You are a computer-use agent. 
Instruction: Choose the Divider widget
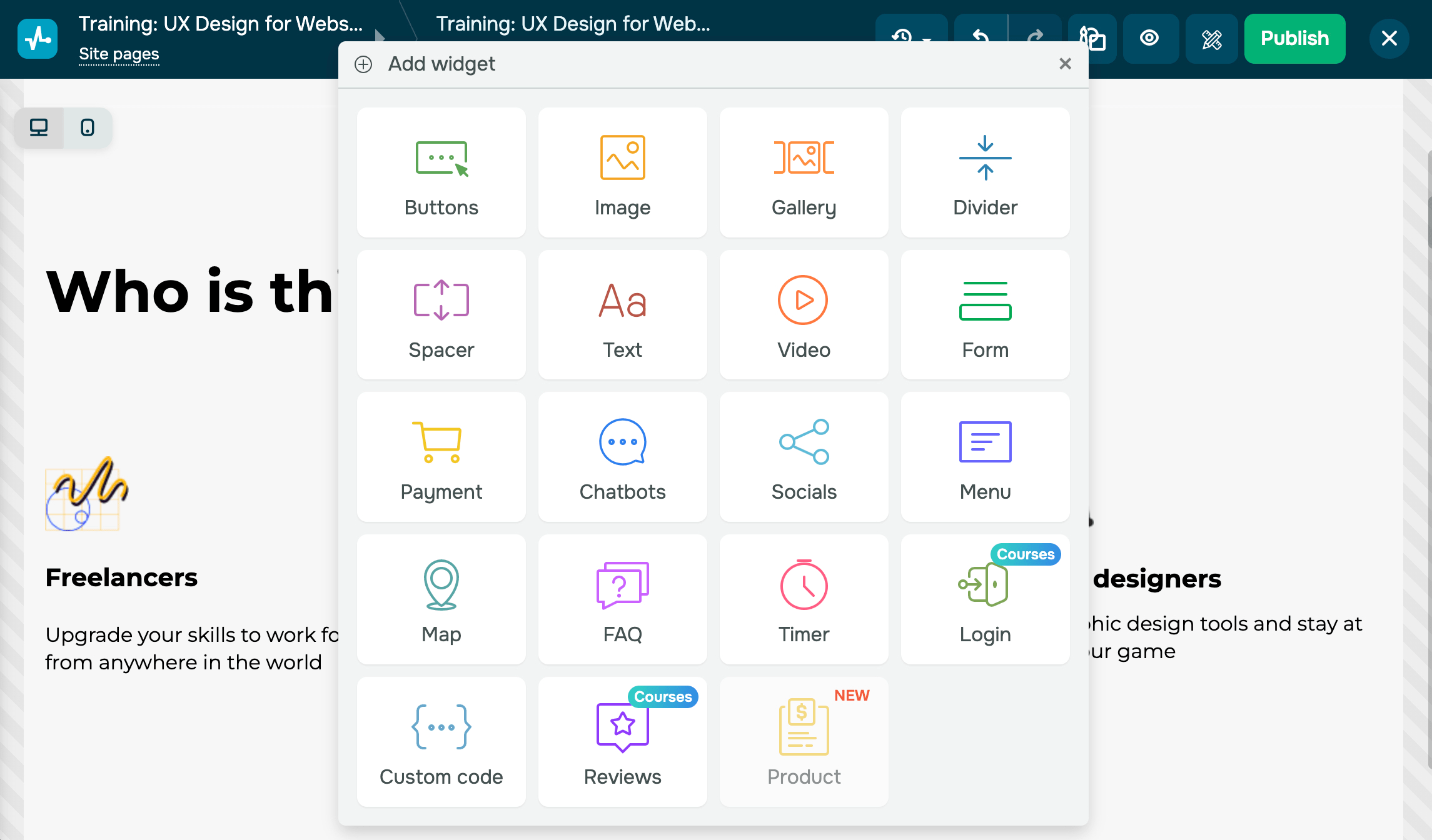click(x=985, y=172)
